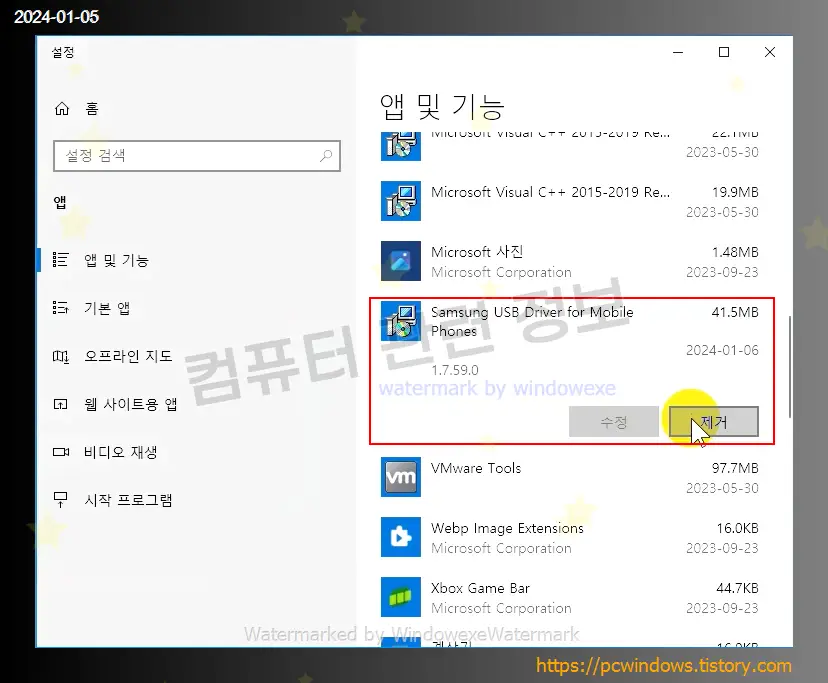Focus the 설정 검색 search box
Viewport: 828px width, 683px height.
(196, 156)
